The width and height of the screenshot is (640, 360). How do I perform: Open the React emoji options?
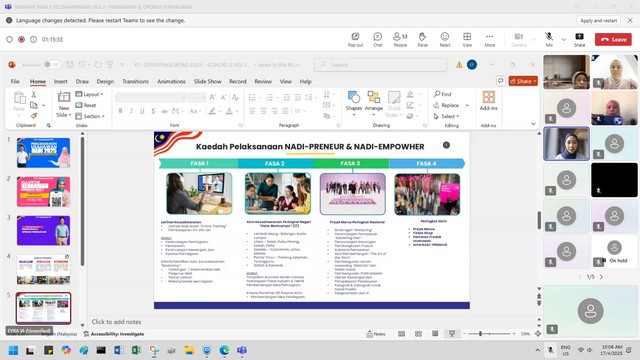point(445,40)
